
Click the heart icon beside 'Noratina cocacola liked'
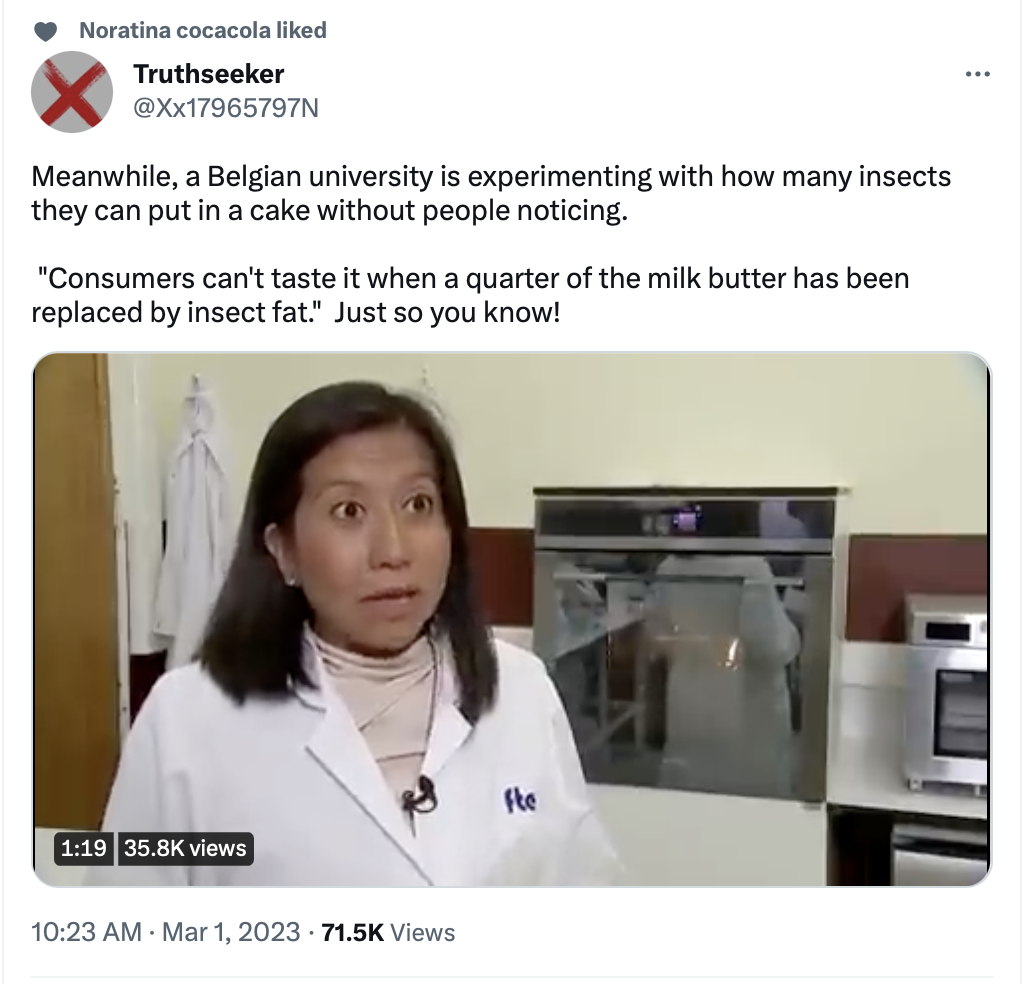pos(45,31)
